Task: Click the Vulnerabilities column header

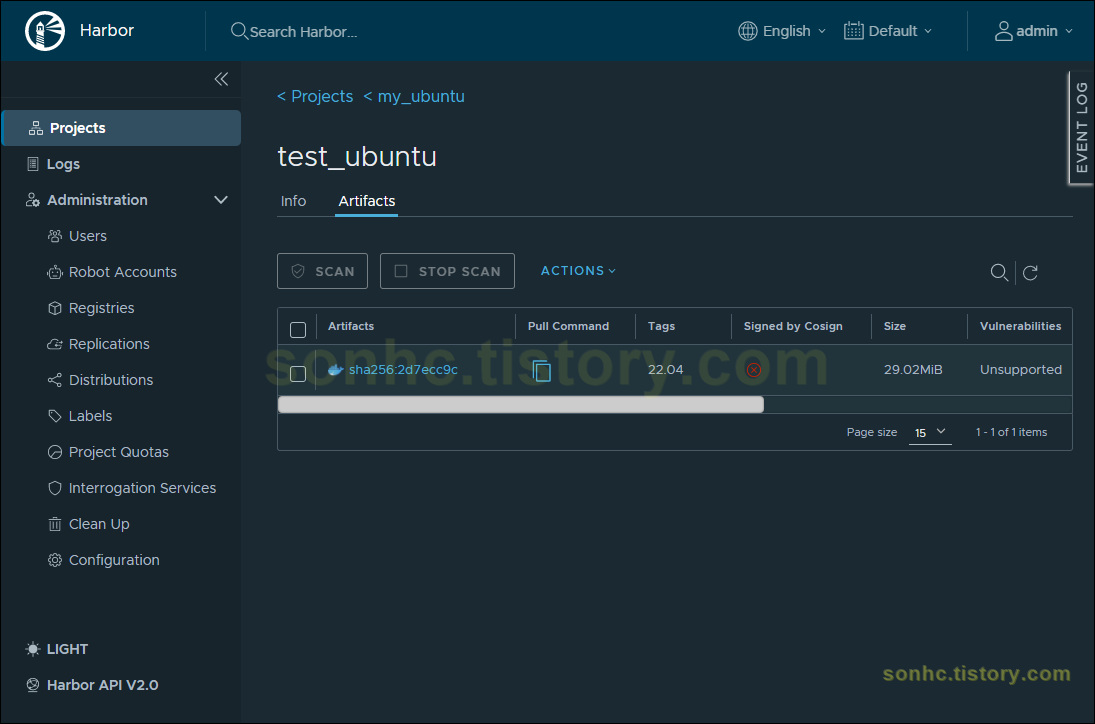Action: tap(1020, 326)
